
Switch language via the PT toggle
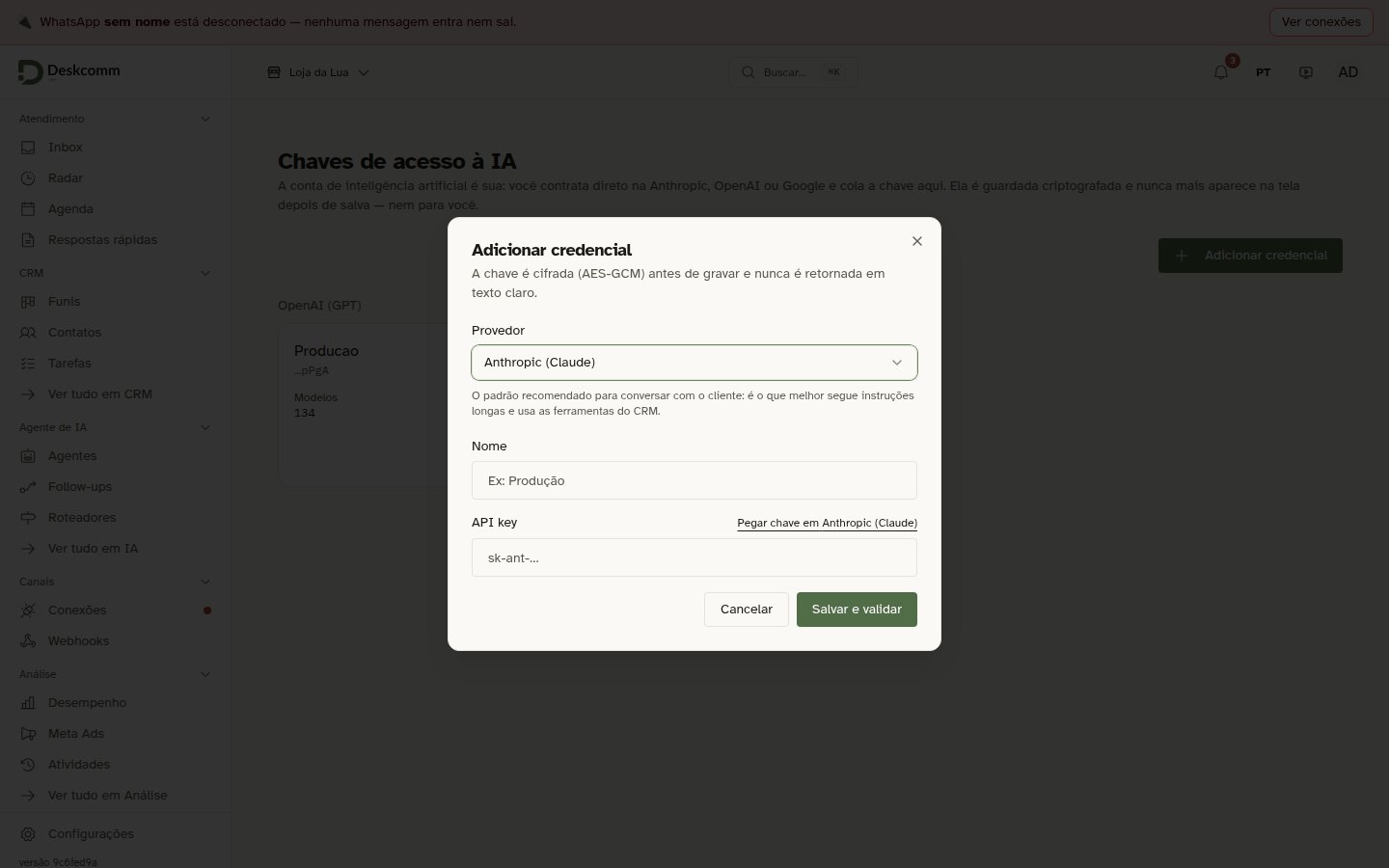pos(1264,72)
